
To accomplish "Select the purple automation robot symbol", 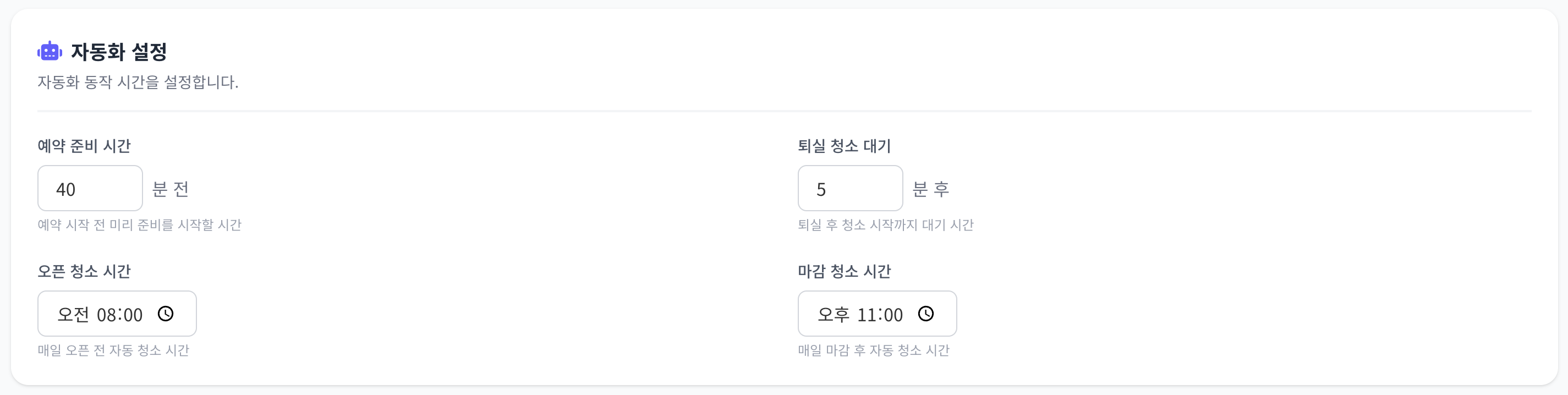I will [x=51, y=52].
